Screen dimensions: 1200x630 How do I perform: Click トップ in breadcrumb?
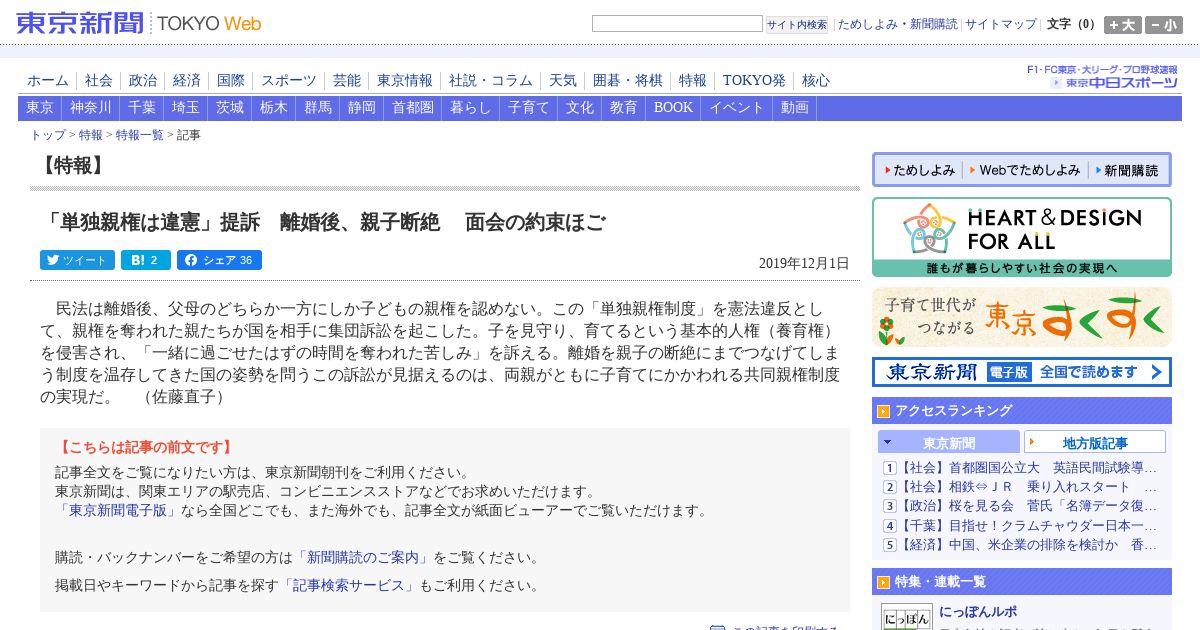coord(48,135)
